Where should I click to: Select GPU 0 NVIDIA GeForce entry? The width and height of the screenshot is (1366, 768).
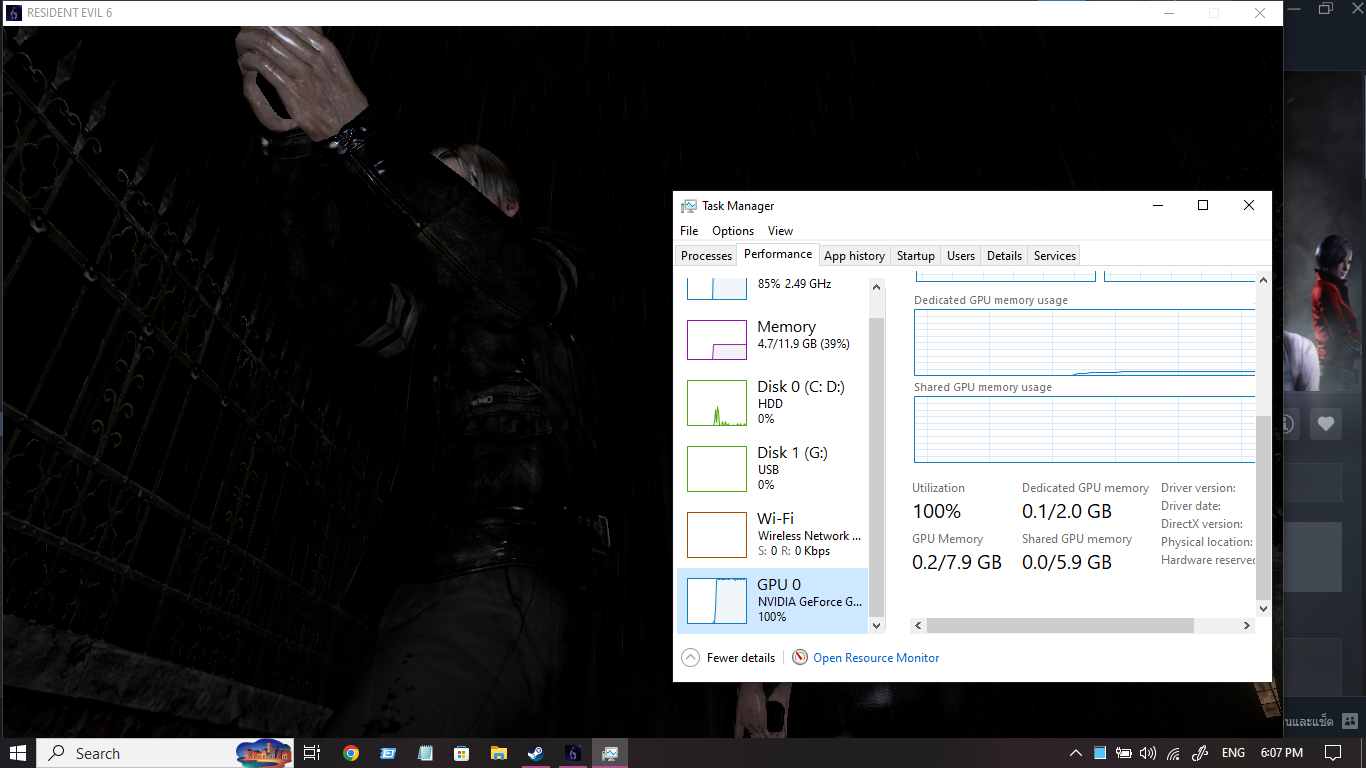pos(773,600)
